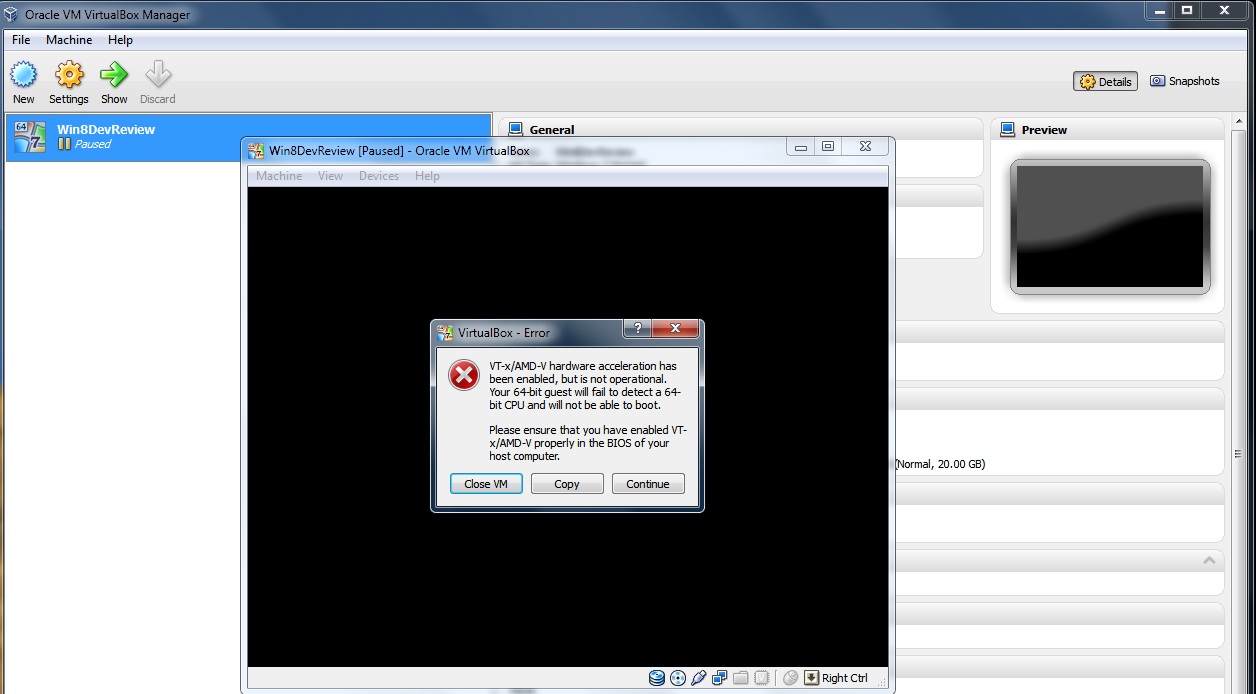Open Devices menu in Win8DevReview window

(379, 176)
